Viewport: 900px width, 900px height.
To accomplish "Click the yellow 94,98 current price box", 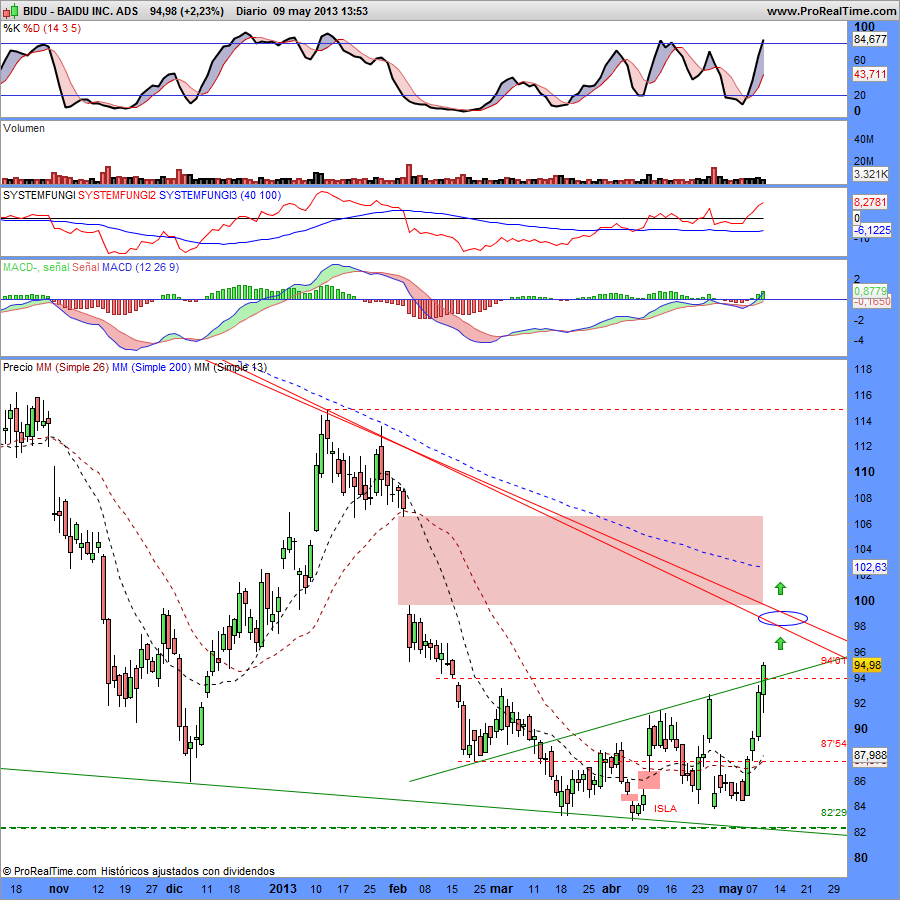I will (x=867, y=665).
